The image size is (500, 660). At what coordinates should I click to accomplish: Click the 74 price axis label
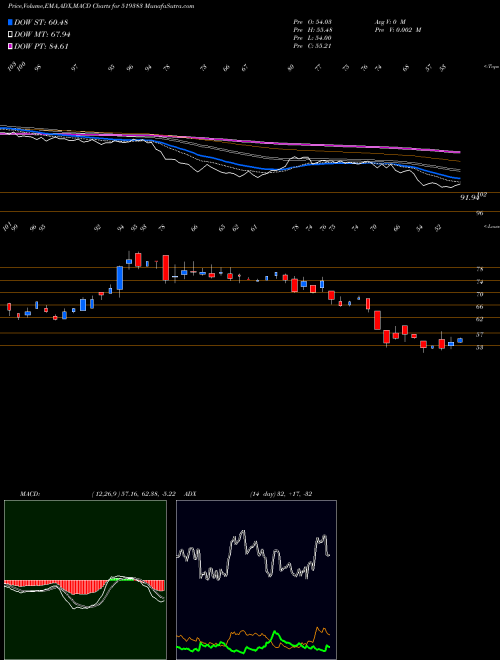(479, 282)
